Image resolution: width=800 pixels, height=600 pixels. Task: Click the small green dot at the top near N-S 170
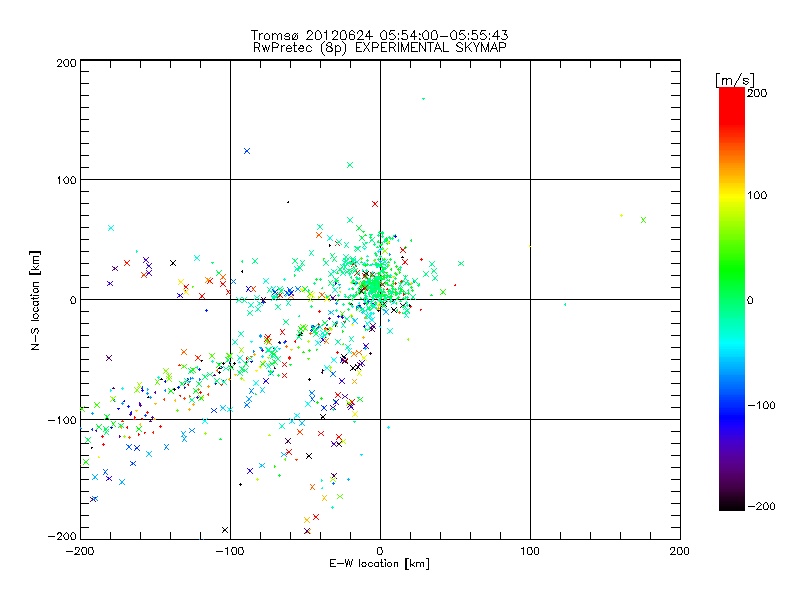[x=423, y=99]
